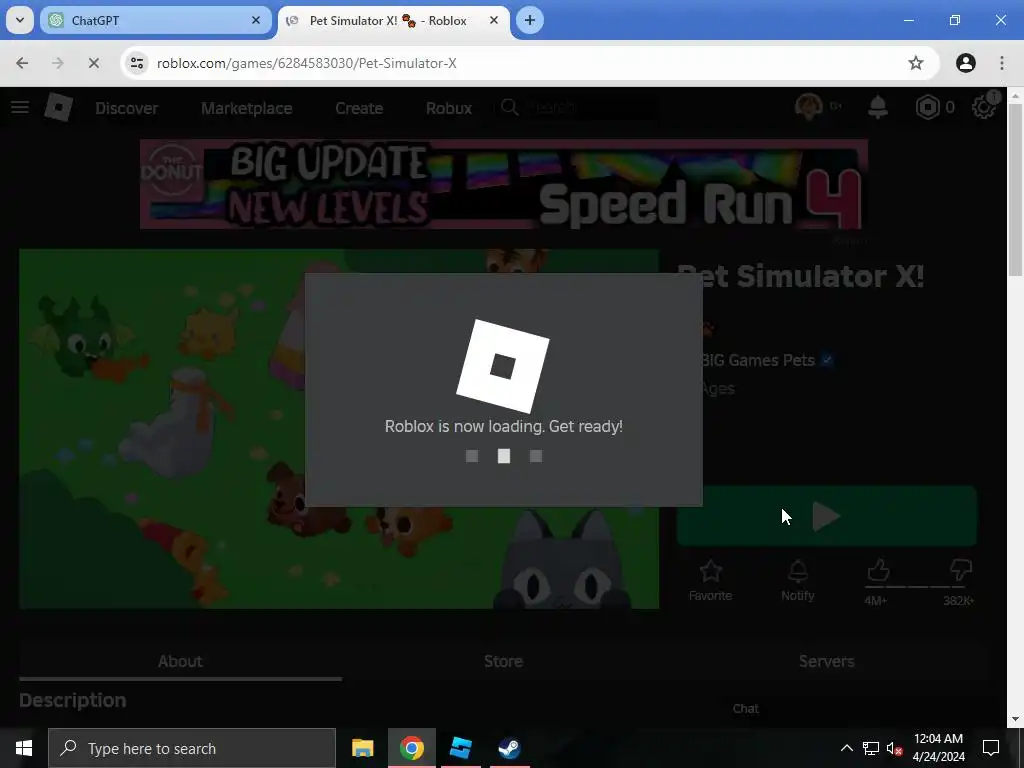Open the Robux balance icon
1024x768 pixels.
pos(927,107)
